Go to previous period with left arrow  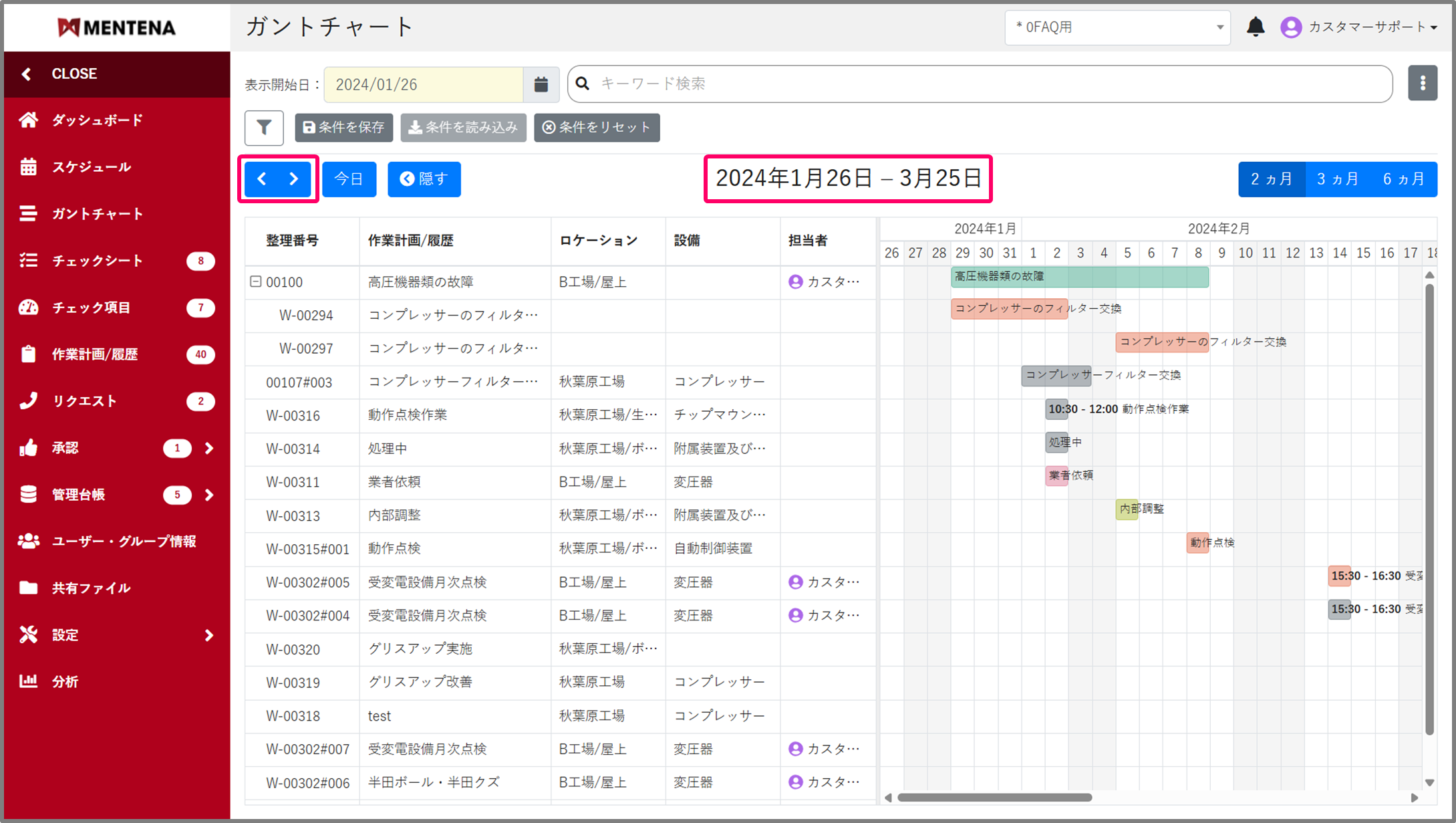(262, 179)
